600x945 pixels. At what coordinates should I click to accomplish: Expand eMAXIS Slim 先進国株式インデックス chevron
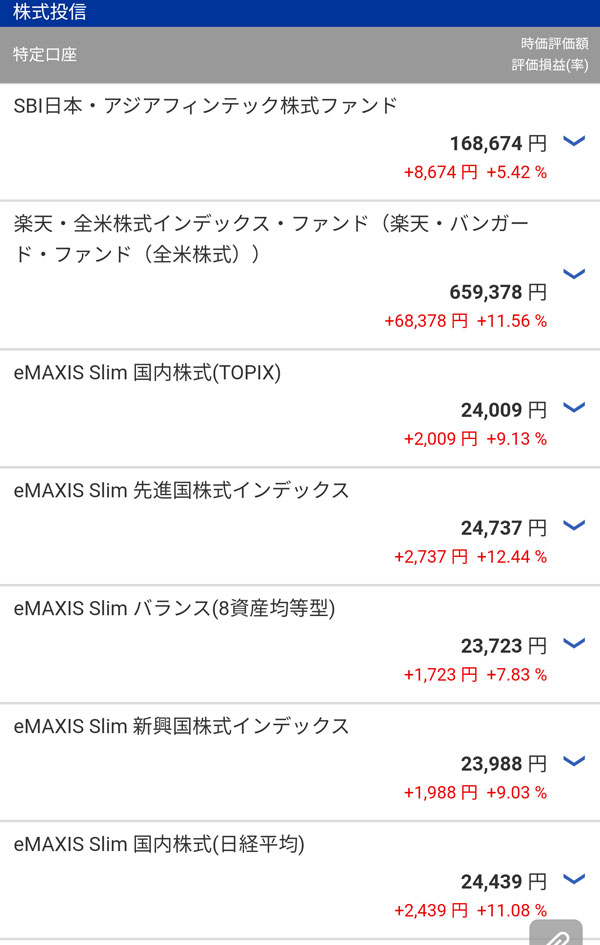[574, 525]
